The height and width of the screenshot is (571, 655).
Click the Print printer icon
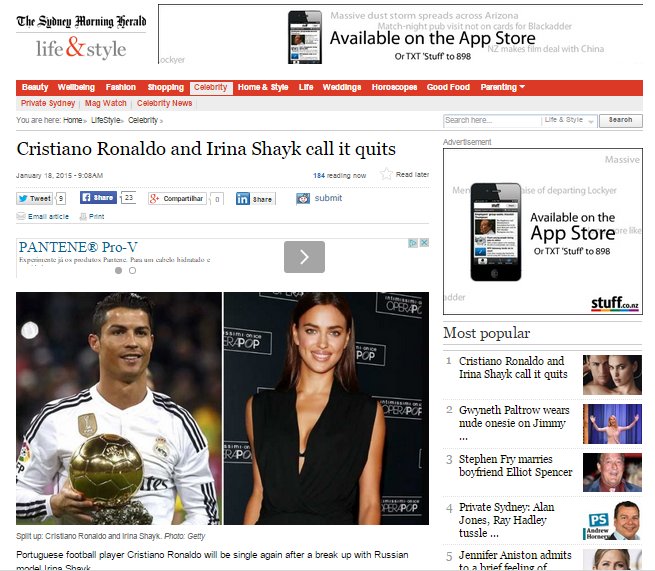pyautogui.click(x=83, y=216)
